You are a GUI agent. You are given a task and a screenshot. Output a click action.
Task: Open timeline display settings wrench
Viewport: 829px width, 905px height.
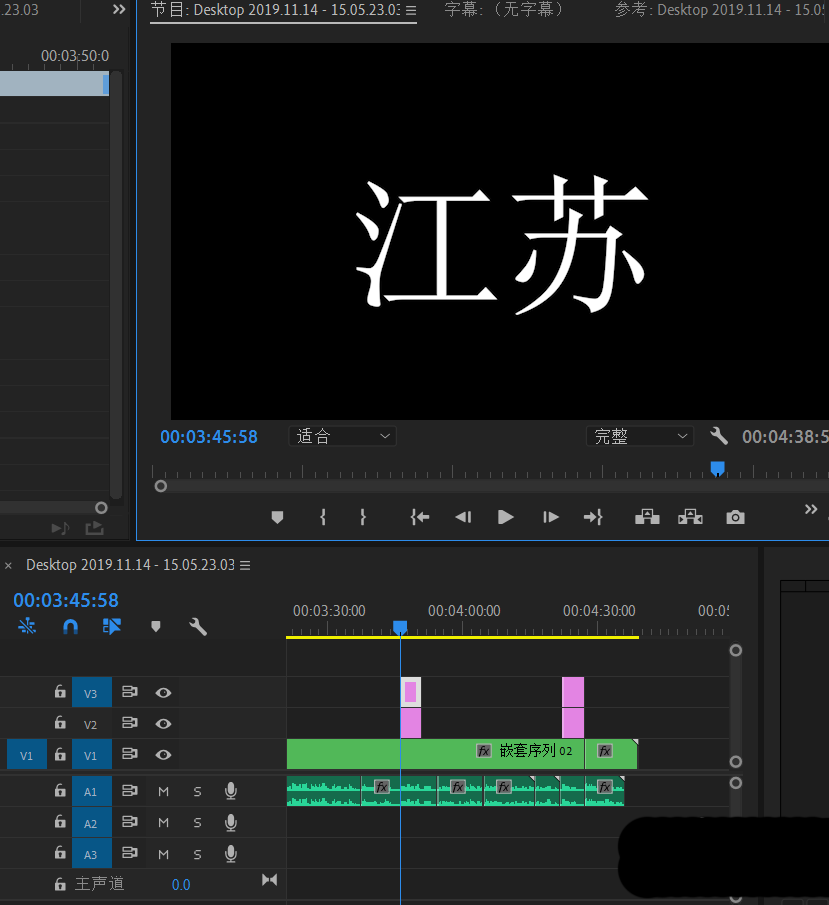click(x=198, y=627)
